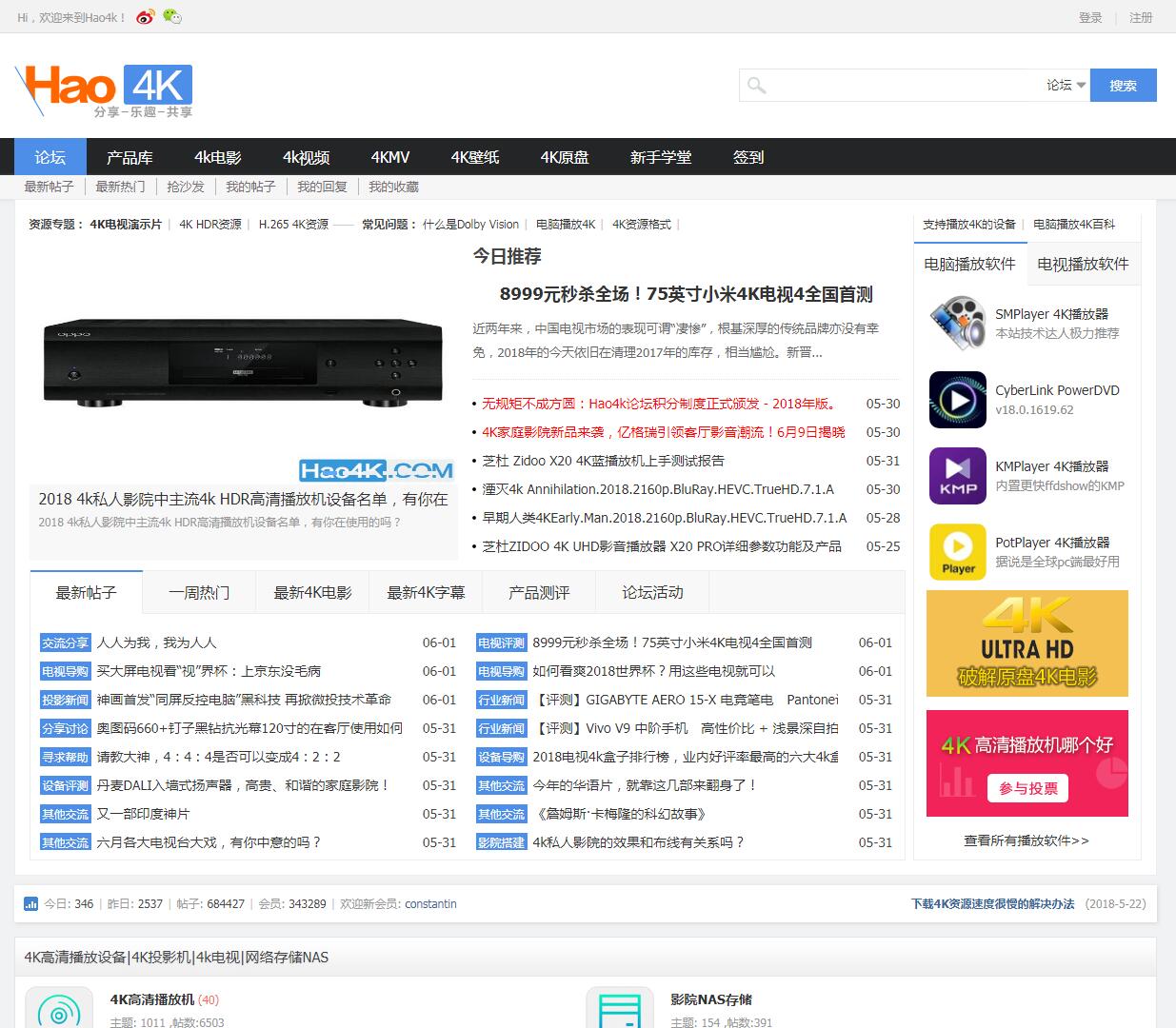Viewport: 1176px width, 1028px height.
Task: Click the OPPO player slideshow image
Action: [x=243, y=362]
